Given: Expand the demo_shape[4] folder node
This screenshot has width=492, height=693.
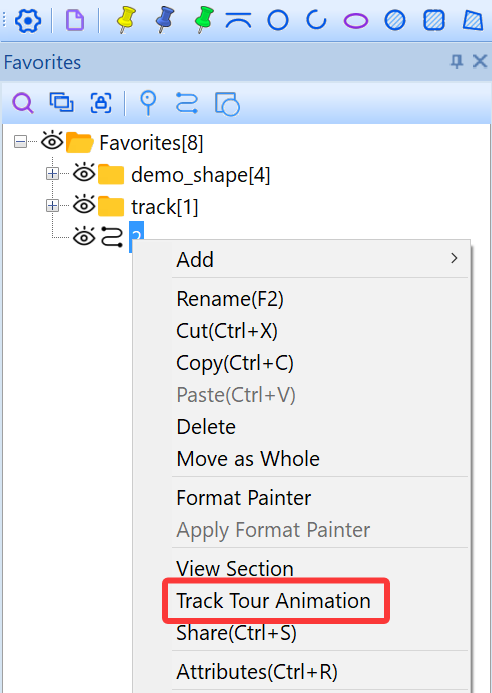Looking at the screenshot, I should pos(52,174).
